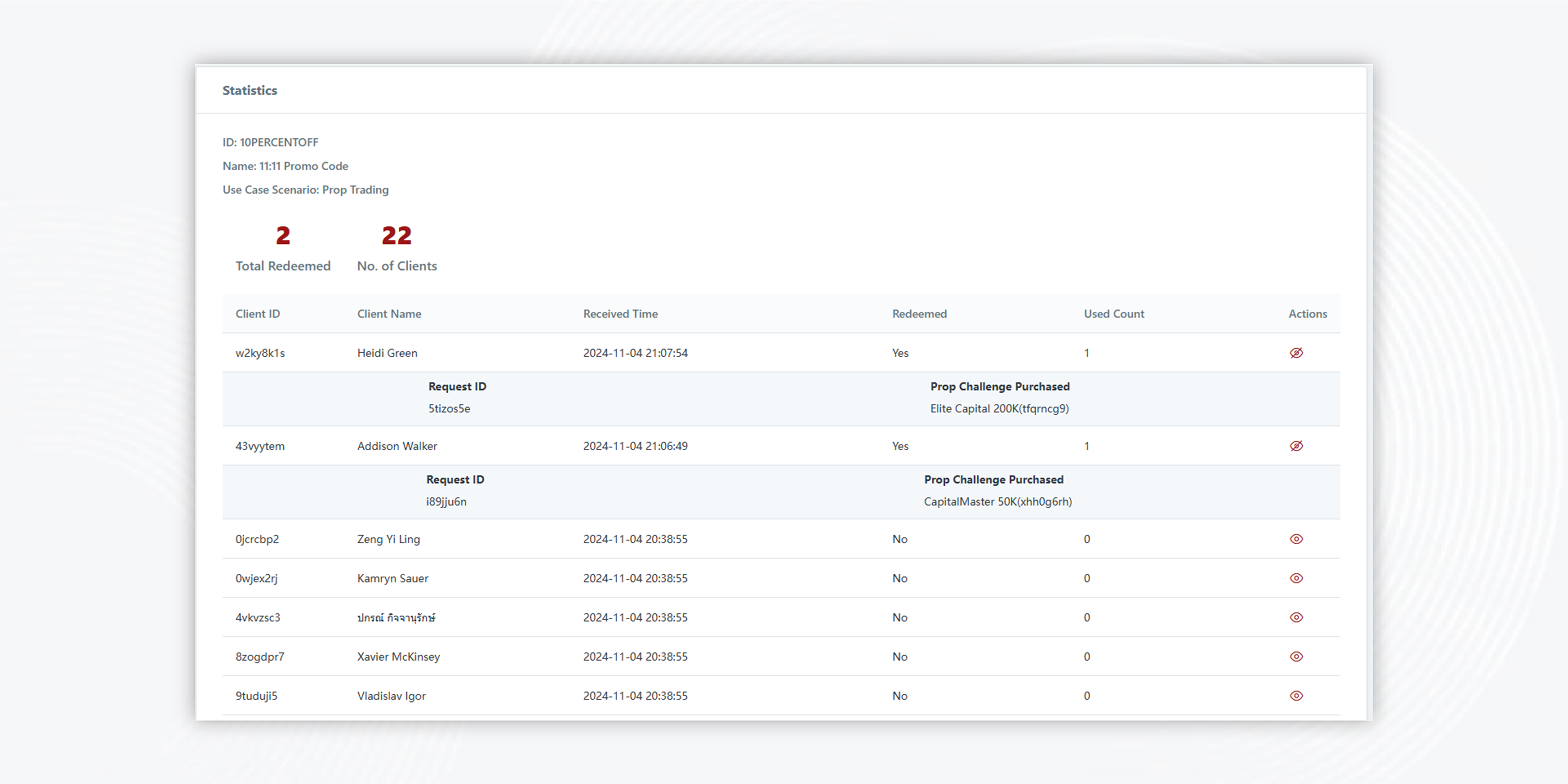The image size is (1568, 784).
Task: Click the Total Redeemed statistic
Action: coord(283,249)
